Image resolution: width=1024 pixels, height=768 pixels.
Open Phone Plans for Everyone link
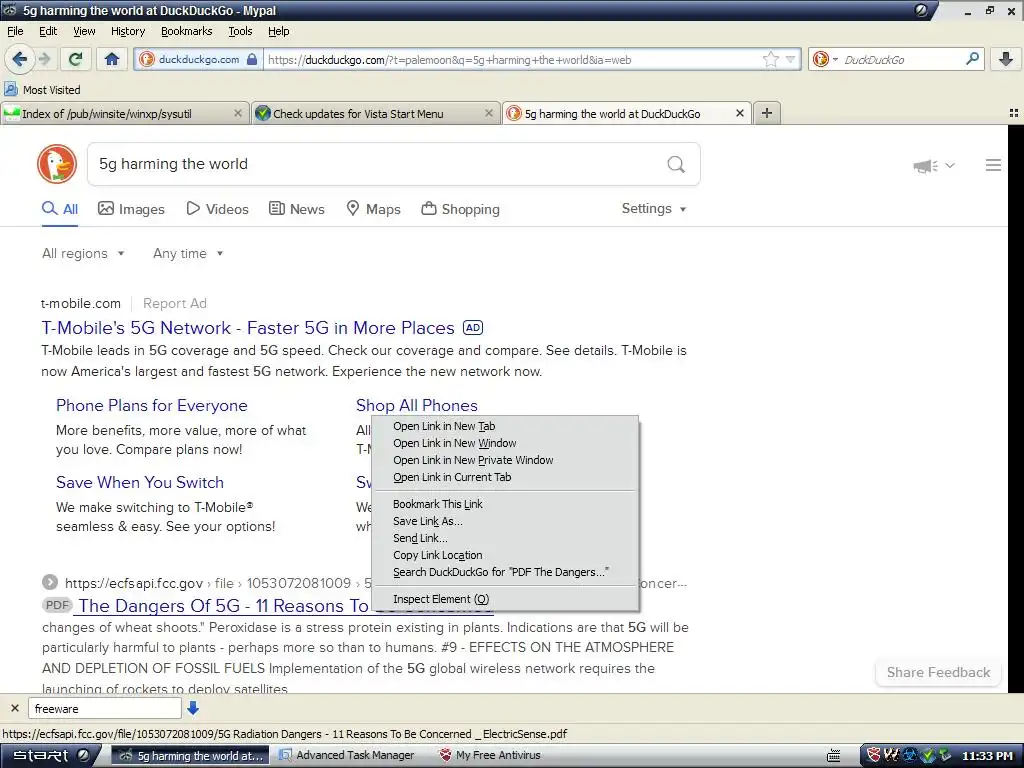pyautogui.click(x=152, y=406)
